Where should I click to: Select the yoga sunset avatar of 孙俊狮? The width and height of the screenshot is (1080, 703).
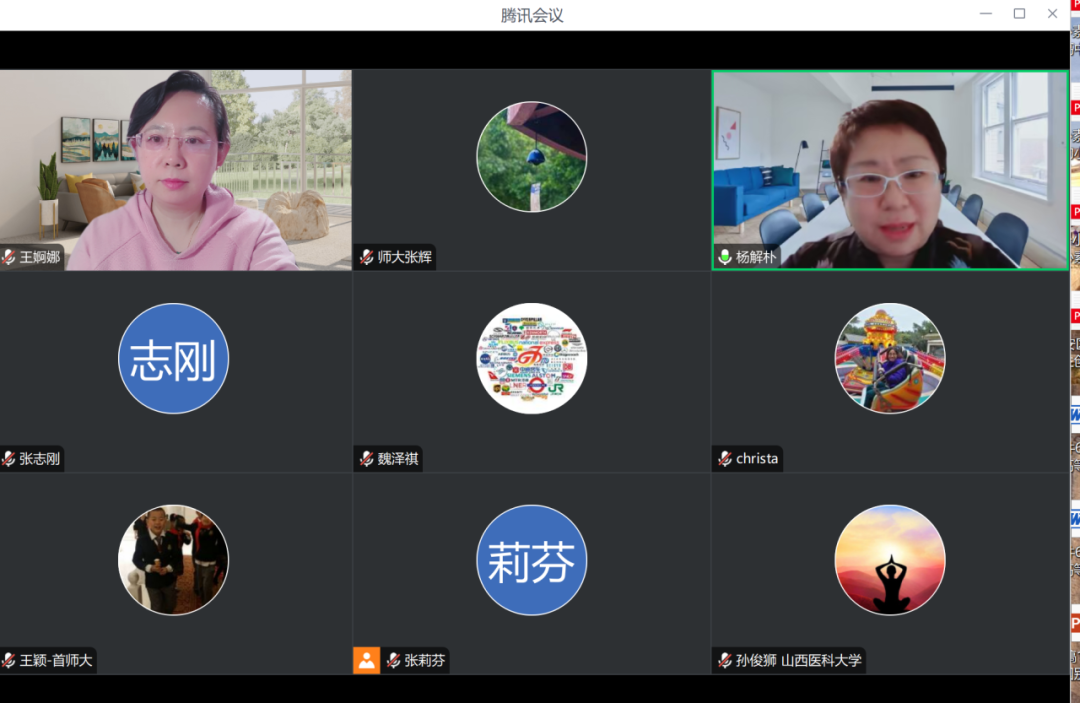tap(889, 560)
